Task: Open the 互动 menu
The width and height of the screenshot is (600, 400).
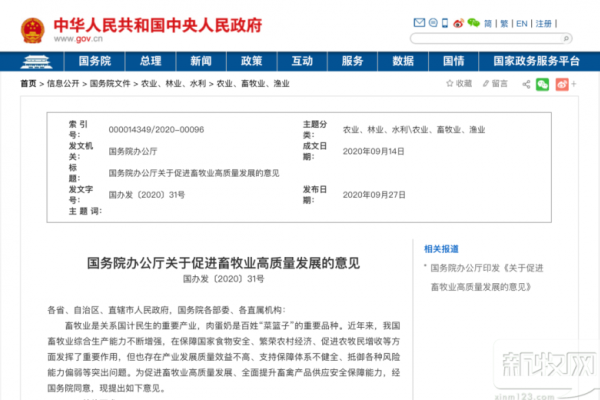Action: coord(302,61)
